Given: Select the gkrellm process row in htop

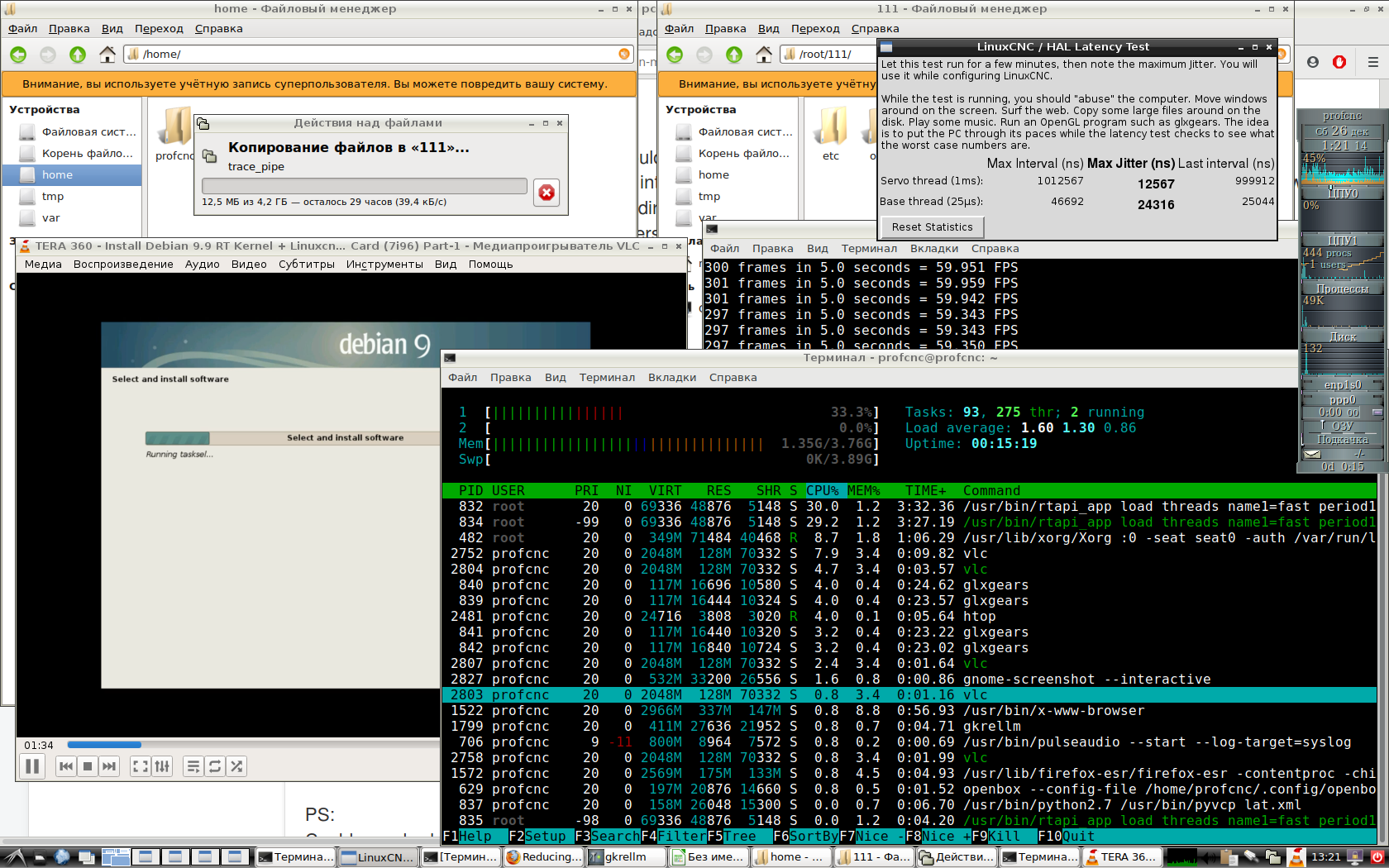Looking at the screenshot, I should (x=909, y=727).
